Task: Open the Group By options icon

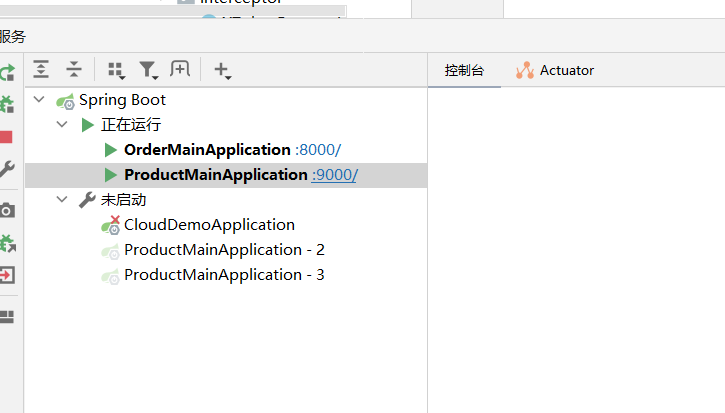Action: coord(116,70)
